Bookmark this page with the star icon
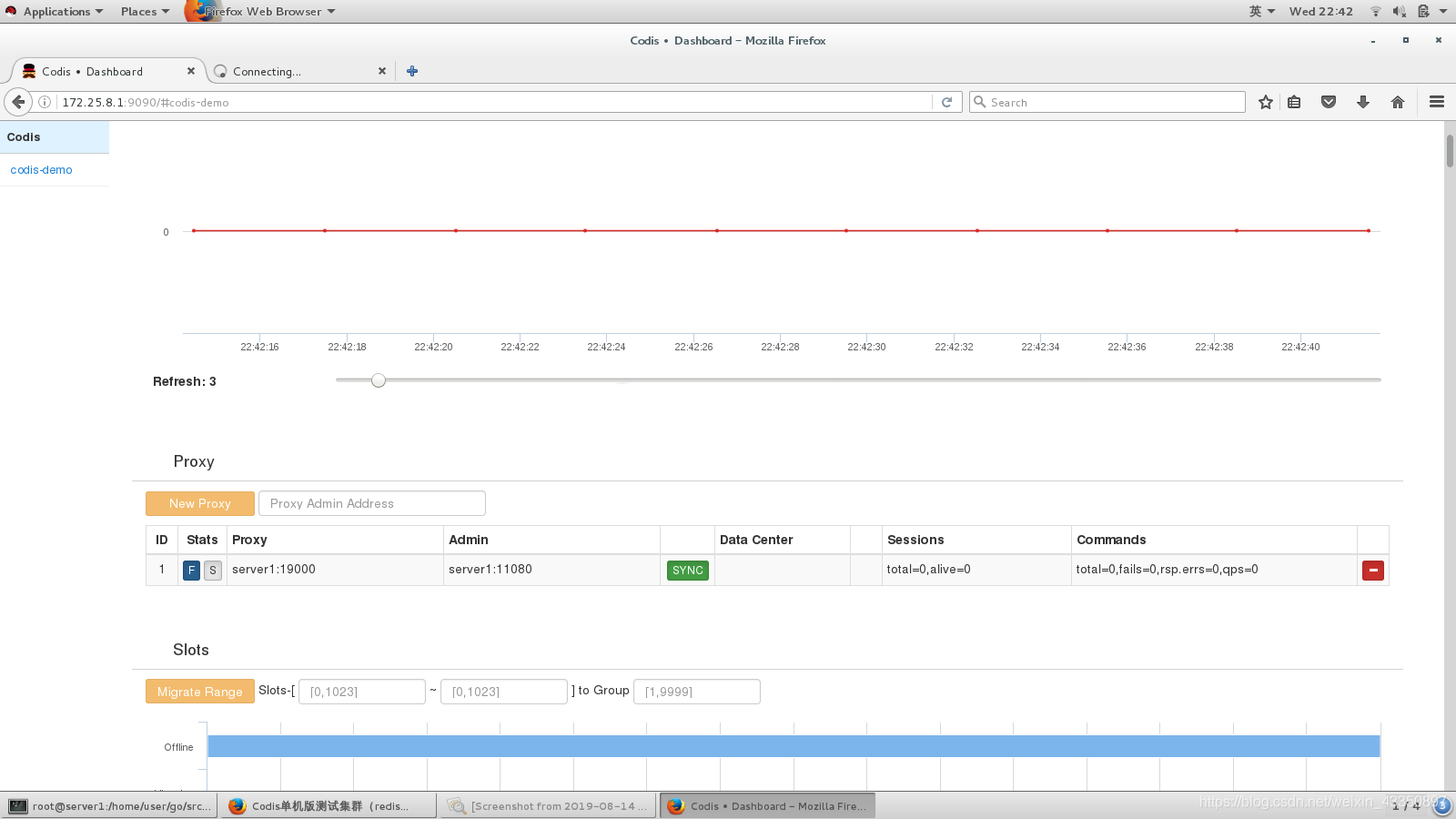 [x=1265, y=102]
